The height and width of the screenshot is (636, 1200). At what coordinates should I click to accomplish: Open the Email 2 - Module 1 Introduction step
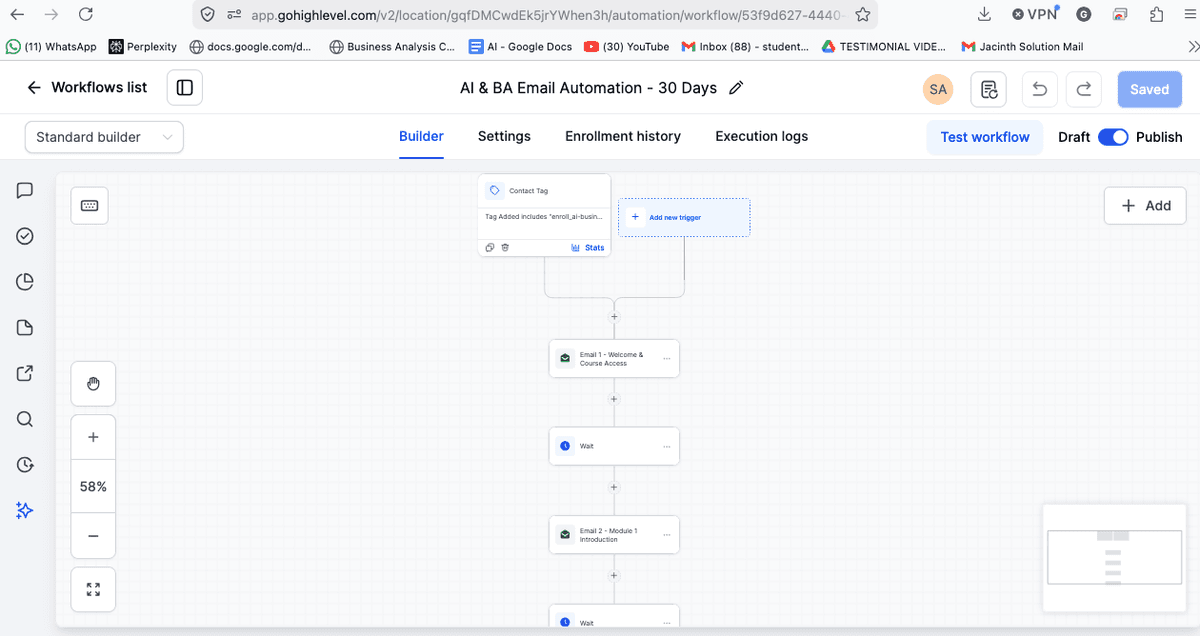(x=614, y=535)
